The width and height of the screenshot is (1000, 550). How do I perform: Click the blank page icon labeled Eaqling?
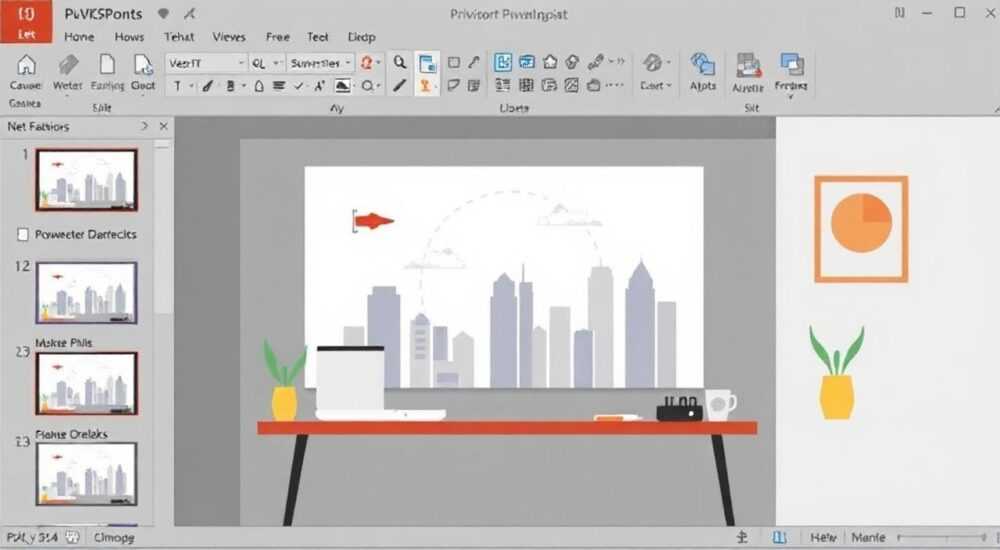[x=107, y=65]
